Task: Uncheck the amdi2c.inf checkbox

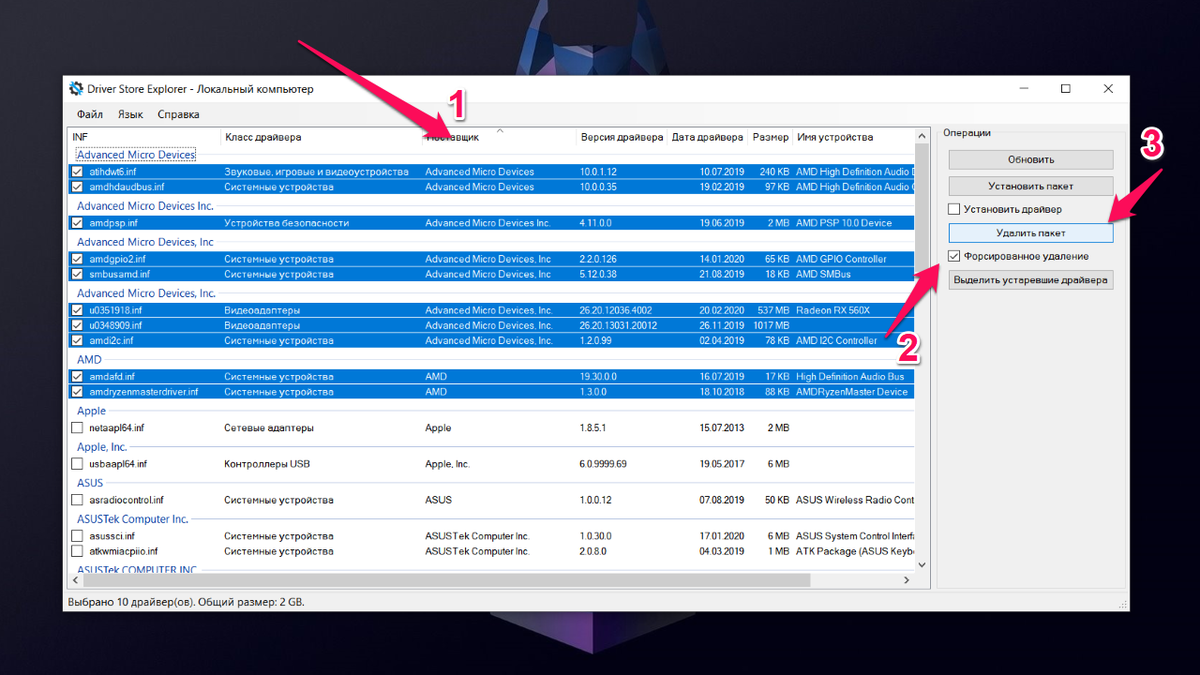Action: pos(78,341)
